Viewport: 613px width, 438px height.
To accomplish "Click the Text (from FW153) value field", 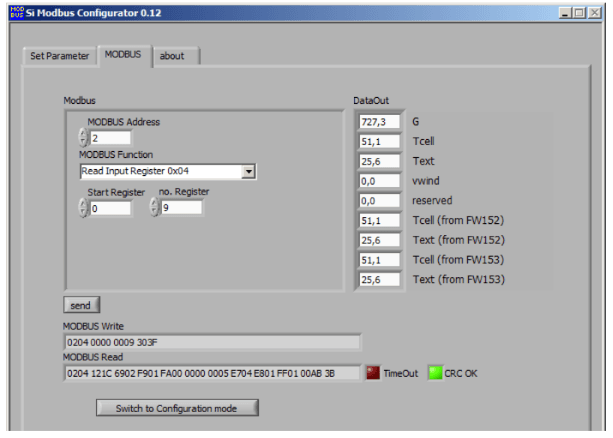I will point(379,280).
